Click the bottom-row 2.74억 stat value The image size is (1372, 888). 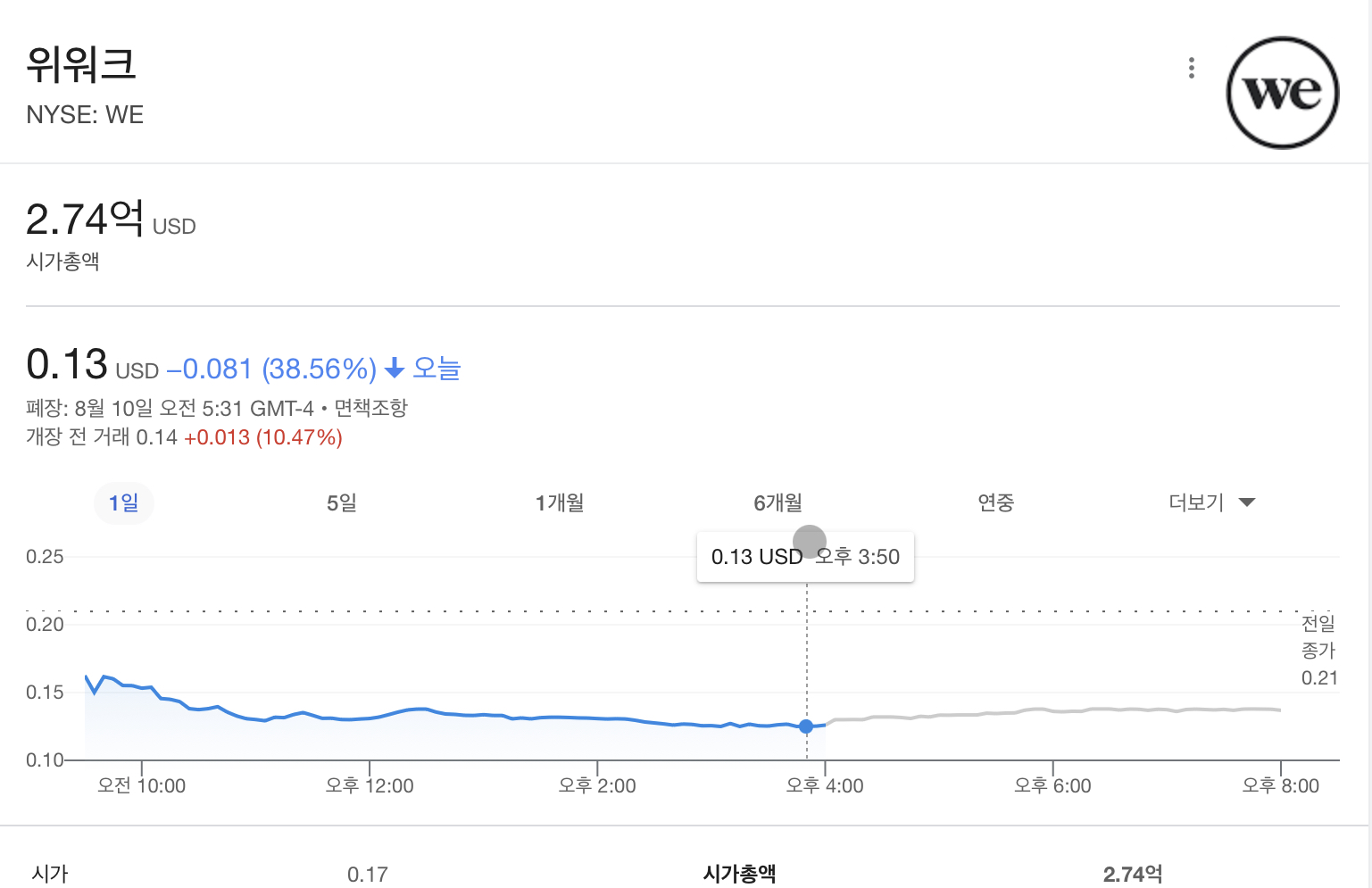point(1133,875)
